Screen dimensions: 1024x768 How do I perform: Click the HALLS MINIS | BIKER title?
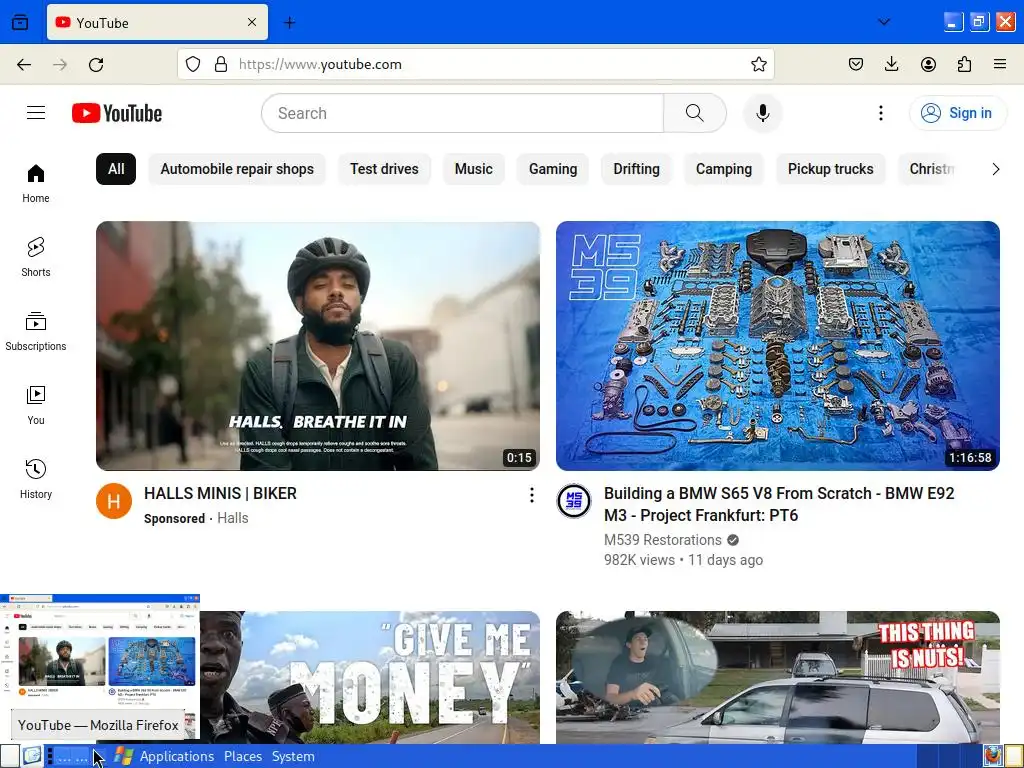pos(220,493)
